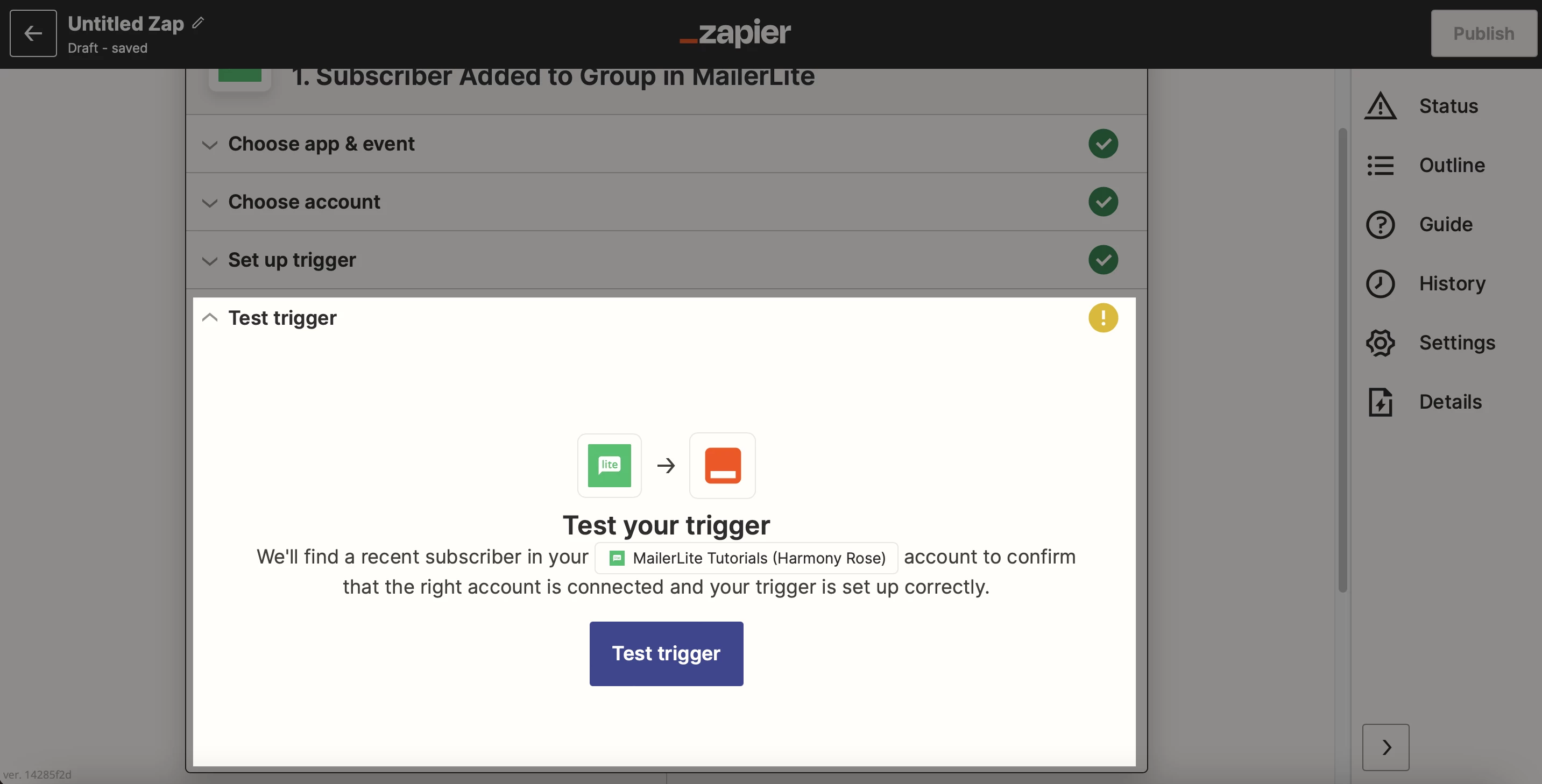Click the version text ver. 14285f2d
Image resolution: width=1542 pixels, height=784 pixels.
37,774
